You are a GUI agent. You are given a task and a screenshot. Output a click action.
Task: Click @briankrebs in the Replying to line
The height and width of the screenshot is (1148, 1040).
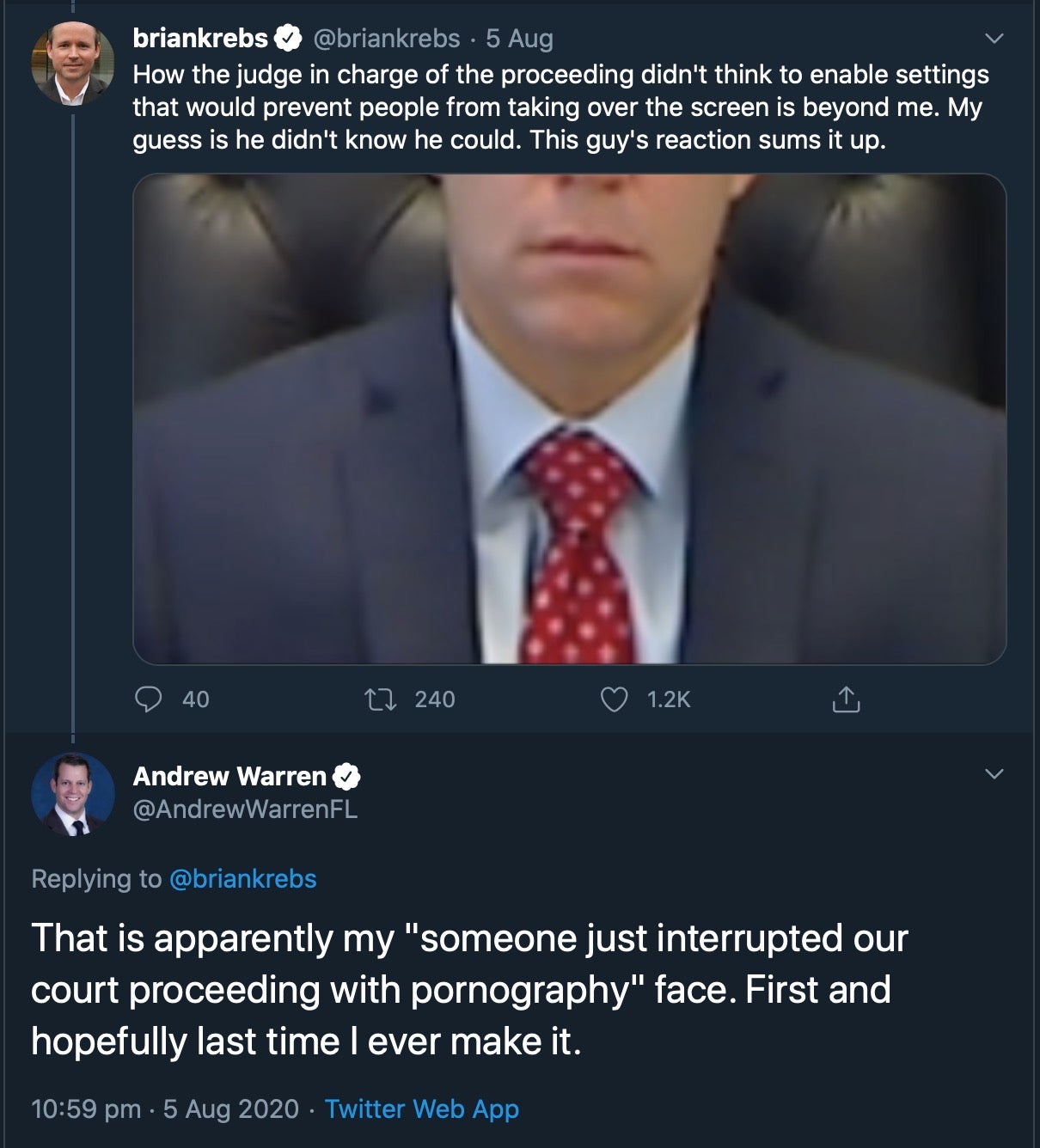pos(243,878)
